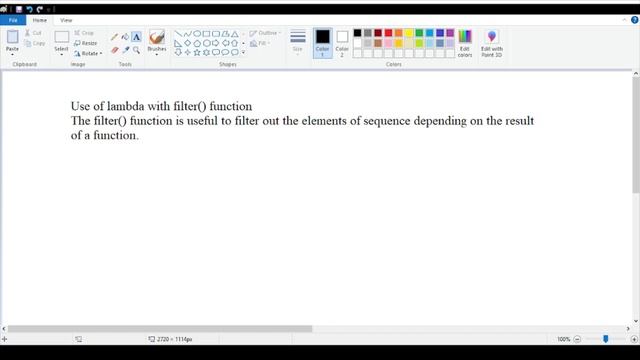
Task: Expand the Shapes gallery more arrow
Action: coord(243,53)
